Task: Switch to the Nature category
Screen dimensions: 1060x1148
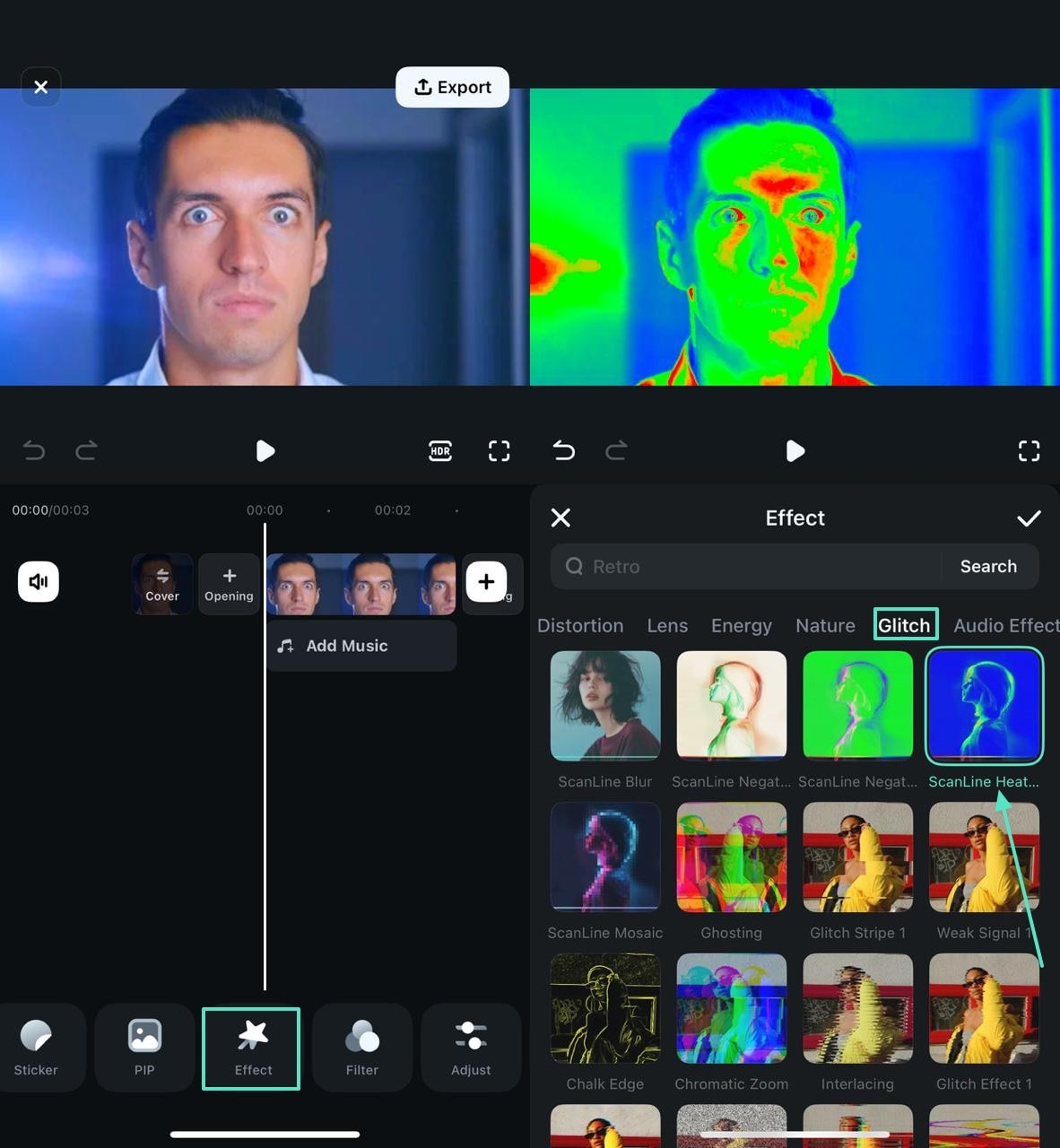Action: (825, 625)
